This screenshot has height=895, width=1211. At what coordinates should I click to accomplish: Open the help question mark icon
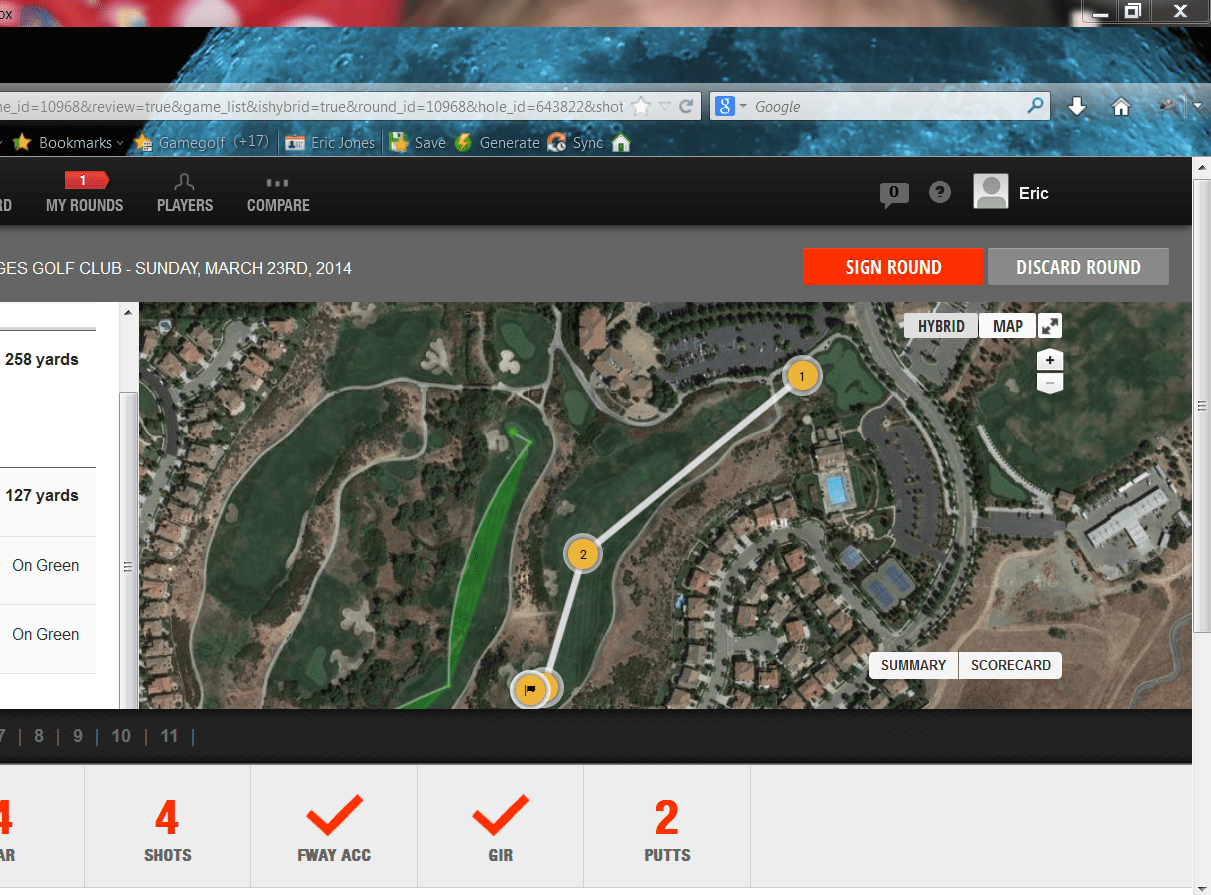[940, 192]
